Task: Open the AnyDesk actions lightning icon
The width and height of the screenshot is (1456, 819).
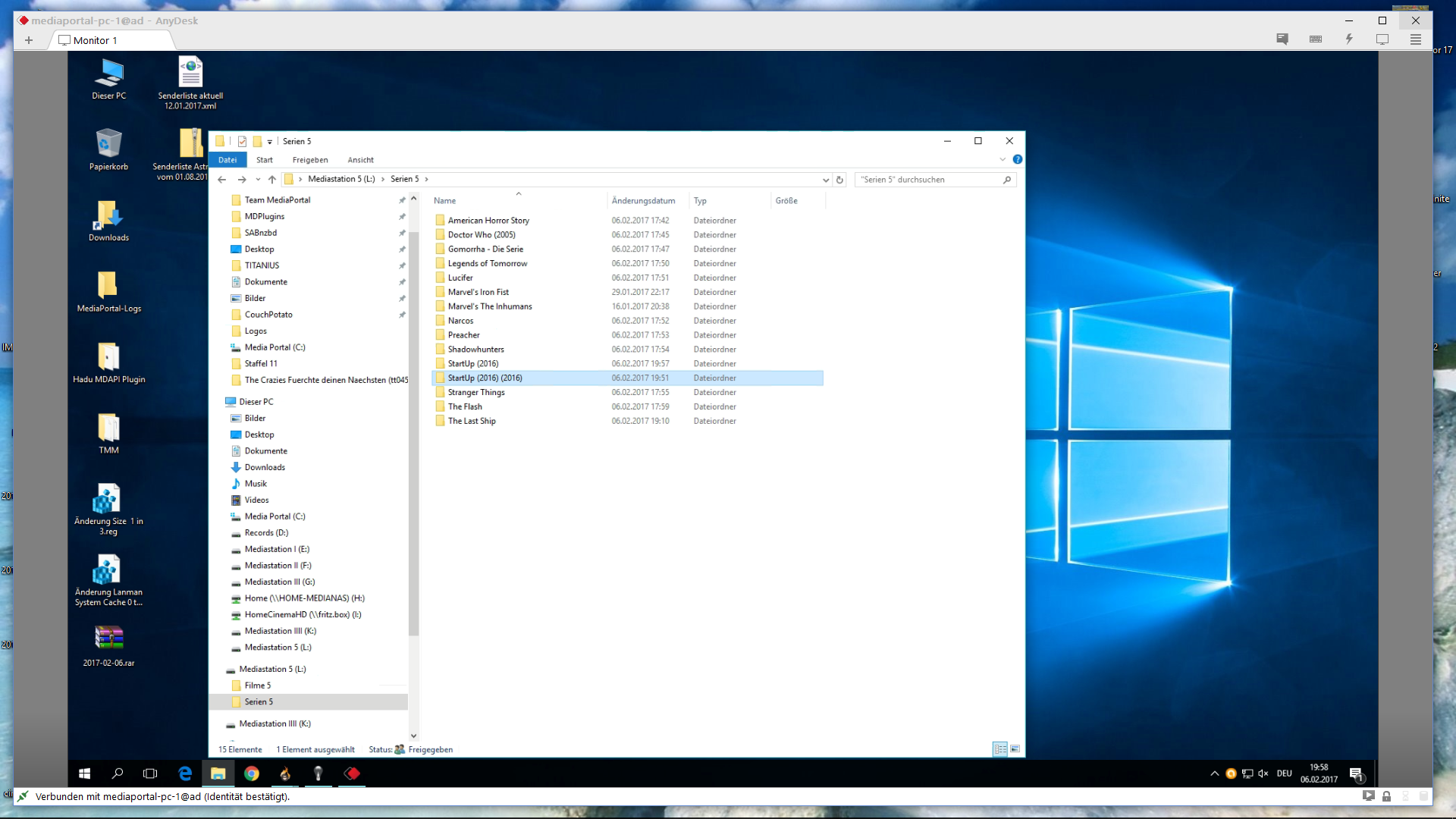Action: point(1349,39)
